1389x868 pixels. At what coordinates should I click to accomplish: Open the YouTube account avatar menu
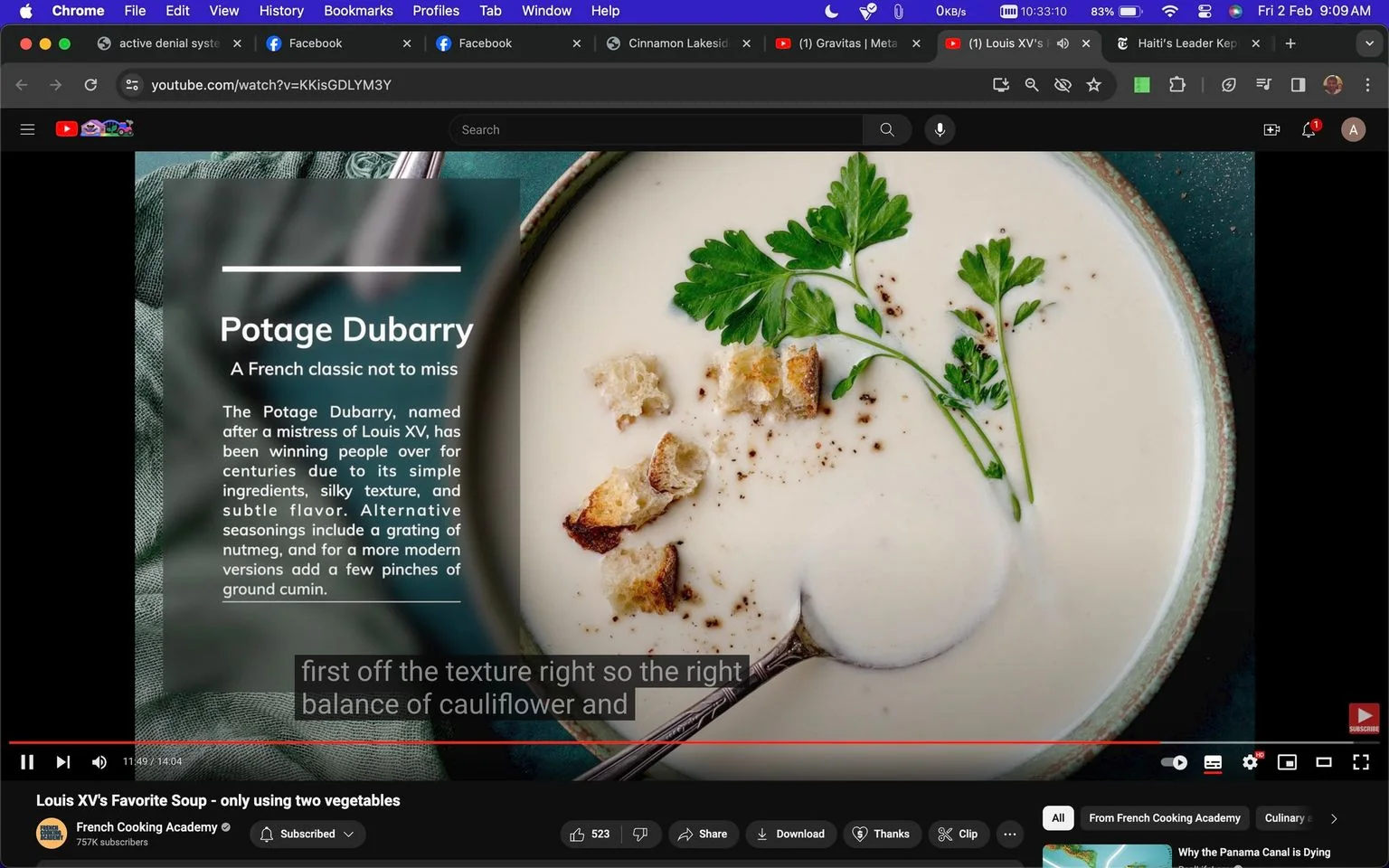coord(1353,129)
